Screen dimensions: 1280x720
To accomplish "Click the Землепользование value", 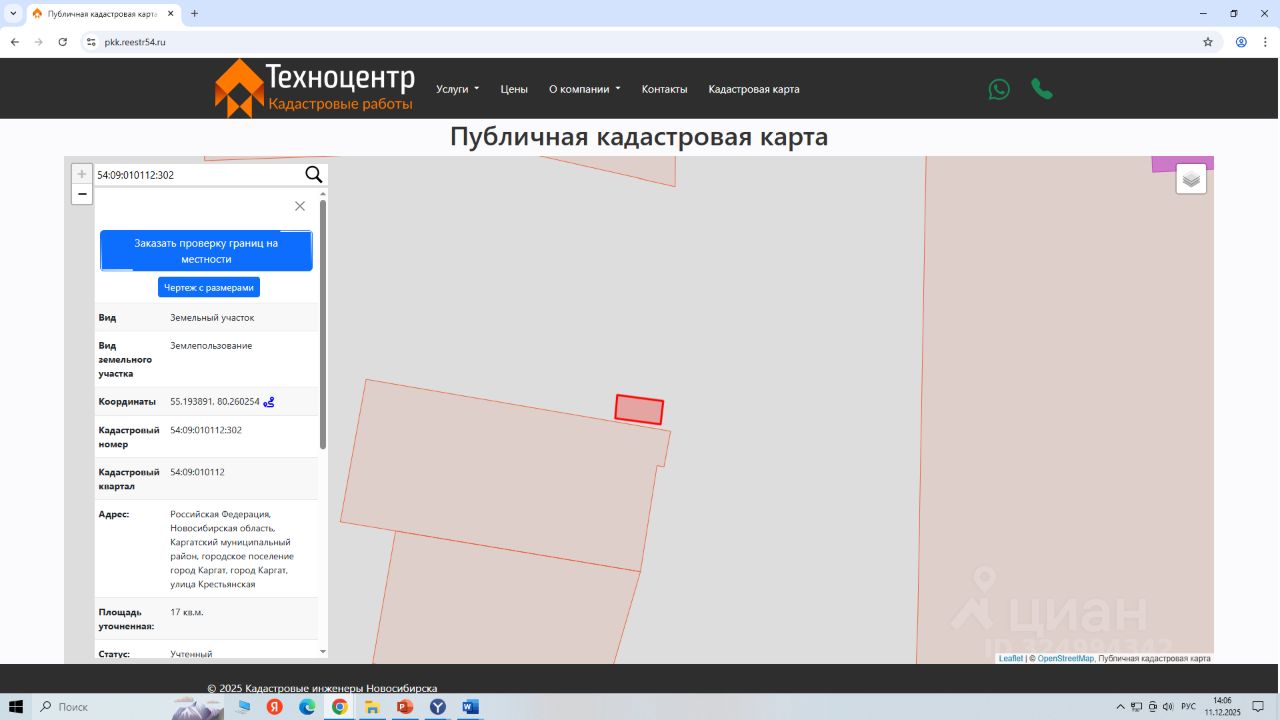I will click(211, 346).
